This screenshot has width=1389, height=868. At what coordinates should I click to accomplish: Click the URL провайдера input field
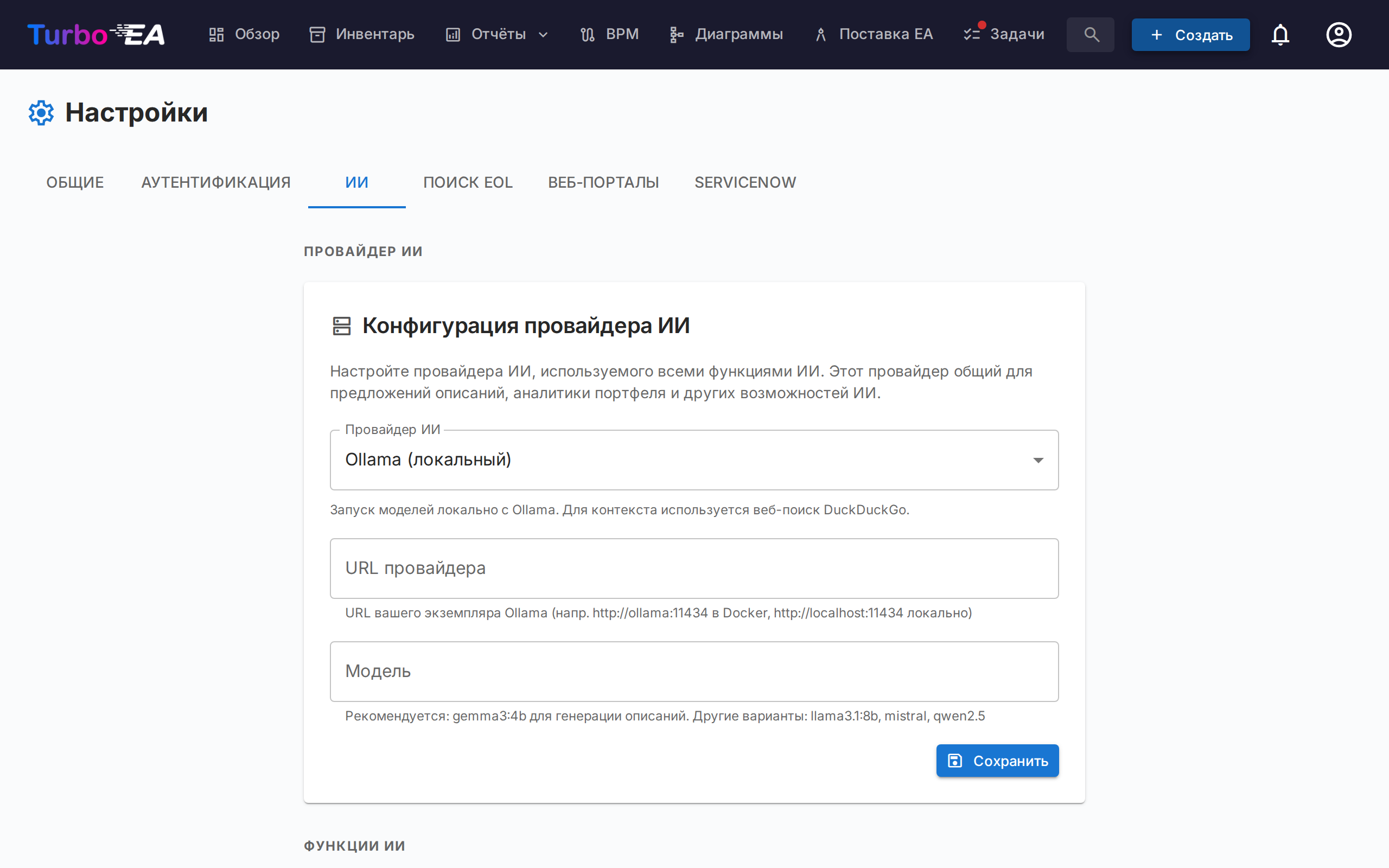coord(693,569)
